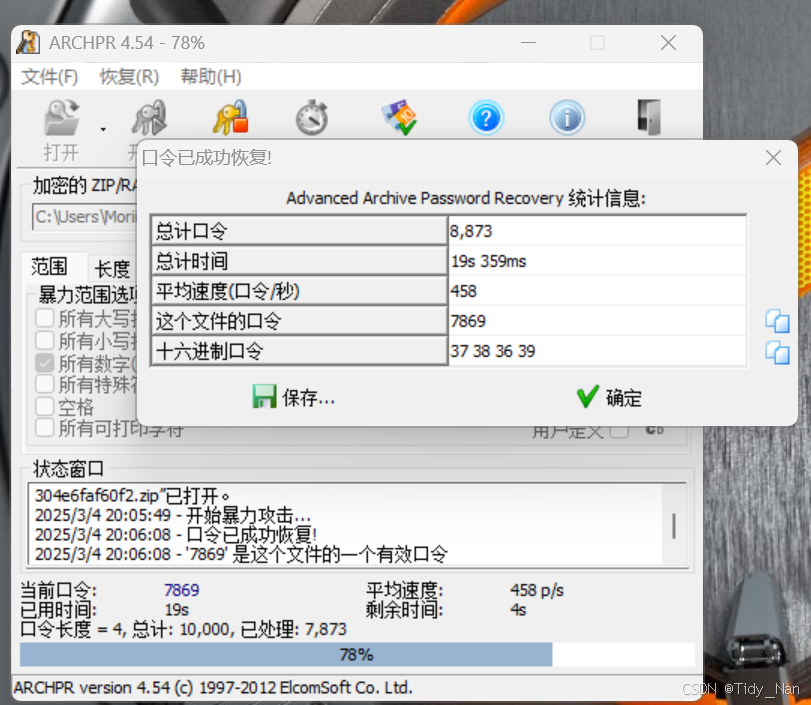
Task: Toggle the 空格 checkbox
Action: tap(44, 407)
